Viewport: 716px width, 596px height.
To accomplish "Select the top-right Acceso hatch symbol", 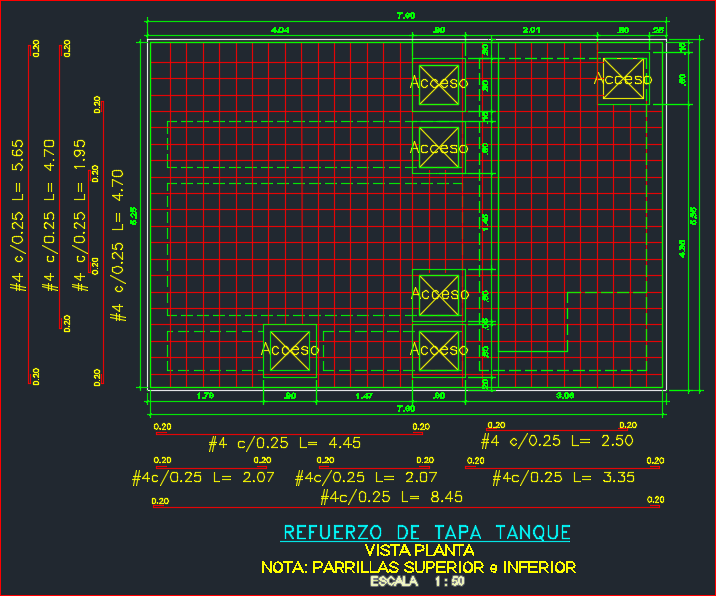I will point(623,79).
